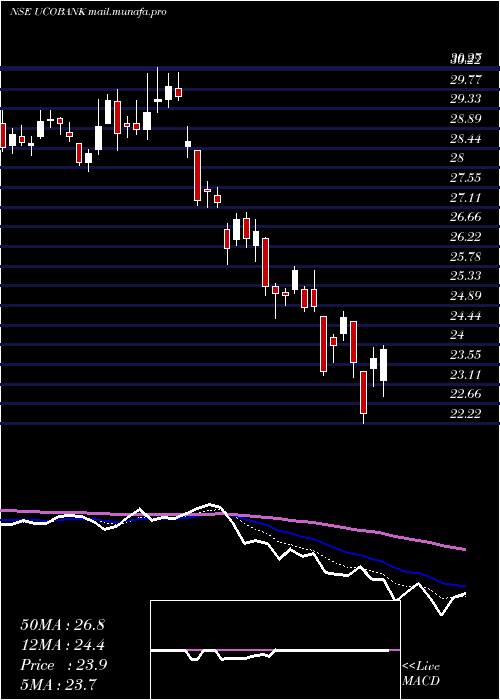
Task: Select the 22.22 price axis label
Action: point(466,414)
